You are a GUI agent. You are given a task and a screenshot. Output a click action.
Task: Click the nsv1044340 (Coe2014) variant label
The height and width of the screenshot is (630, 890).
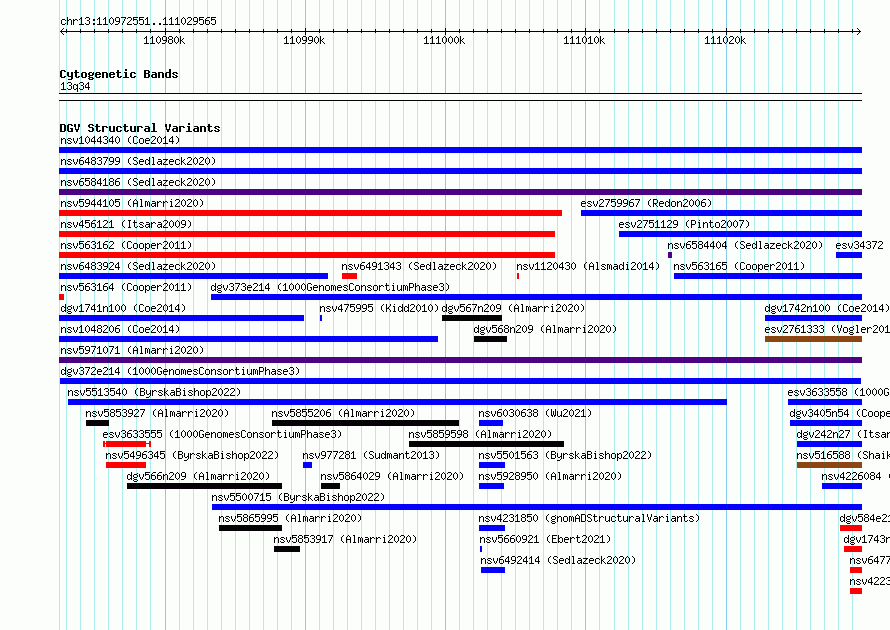pyautogui.click(x=120, y=140)
